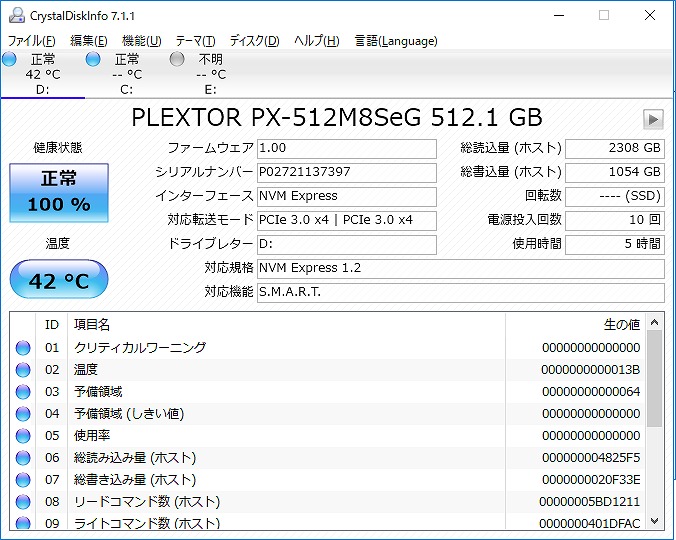The width and height of the screenshot is (676, 540).
Task: Click the blue status circle for drive D:
Action: point(9,59)
